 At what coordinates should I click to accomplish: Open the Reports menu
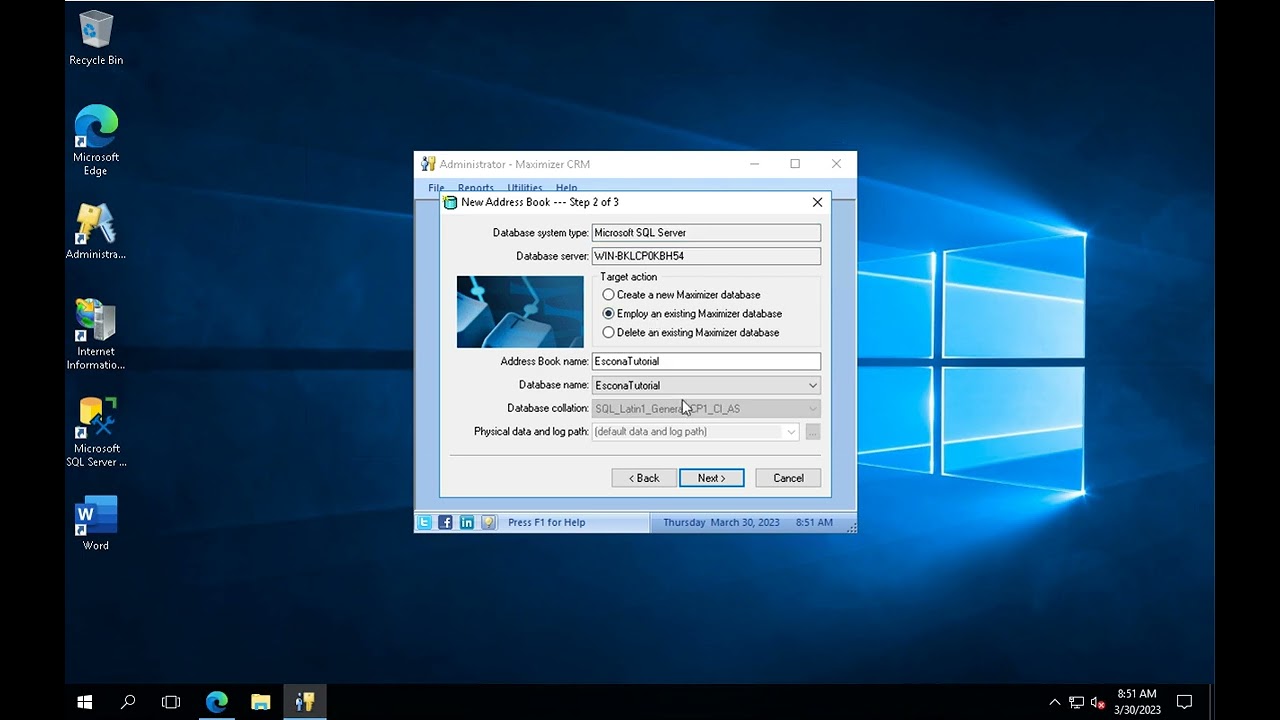(x=475, y=188)
